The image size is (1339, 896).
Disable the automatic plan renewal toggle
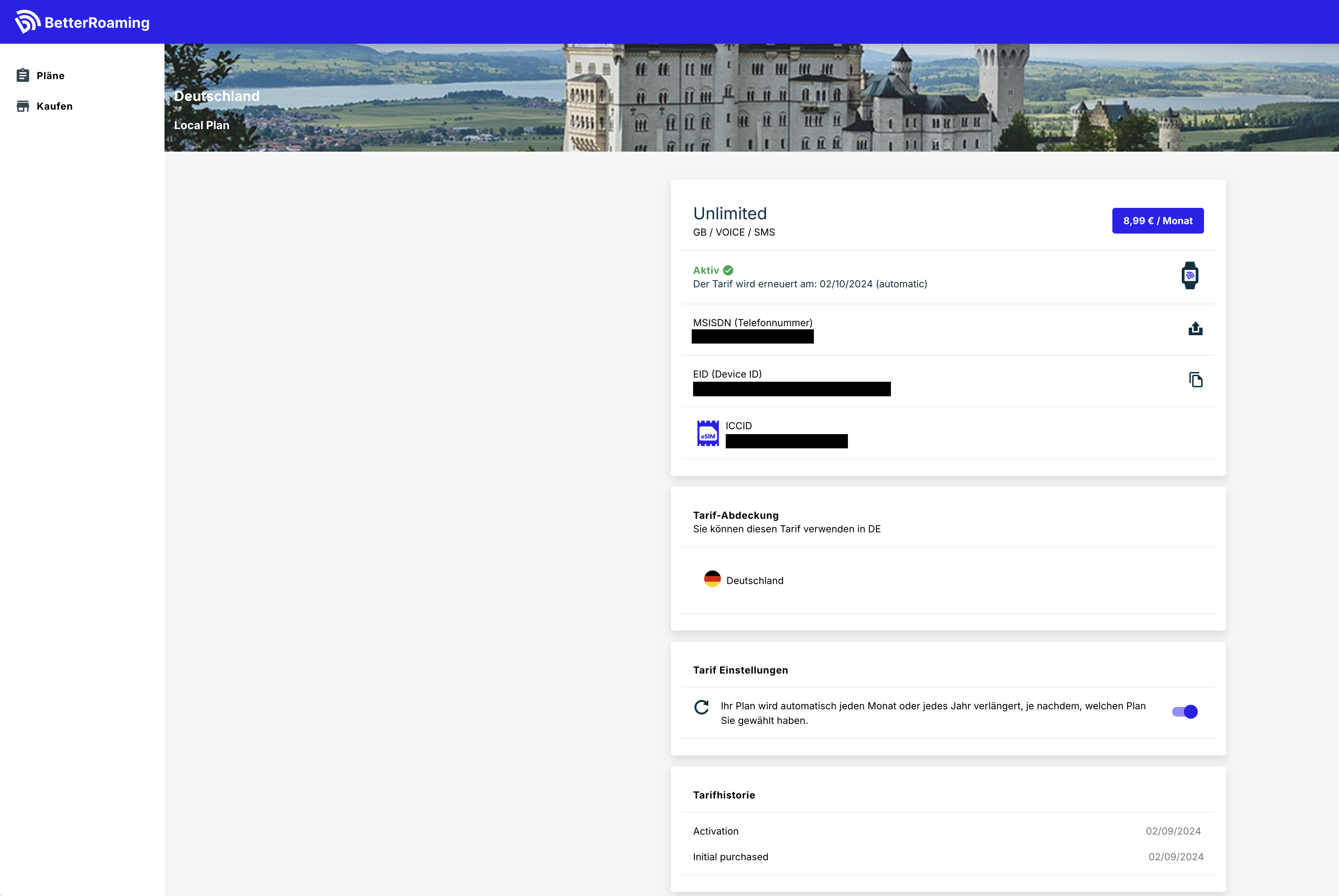tap(1185, 711)
